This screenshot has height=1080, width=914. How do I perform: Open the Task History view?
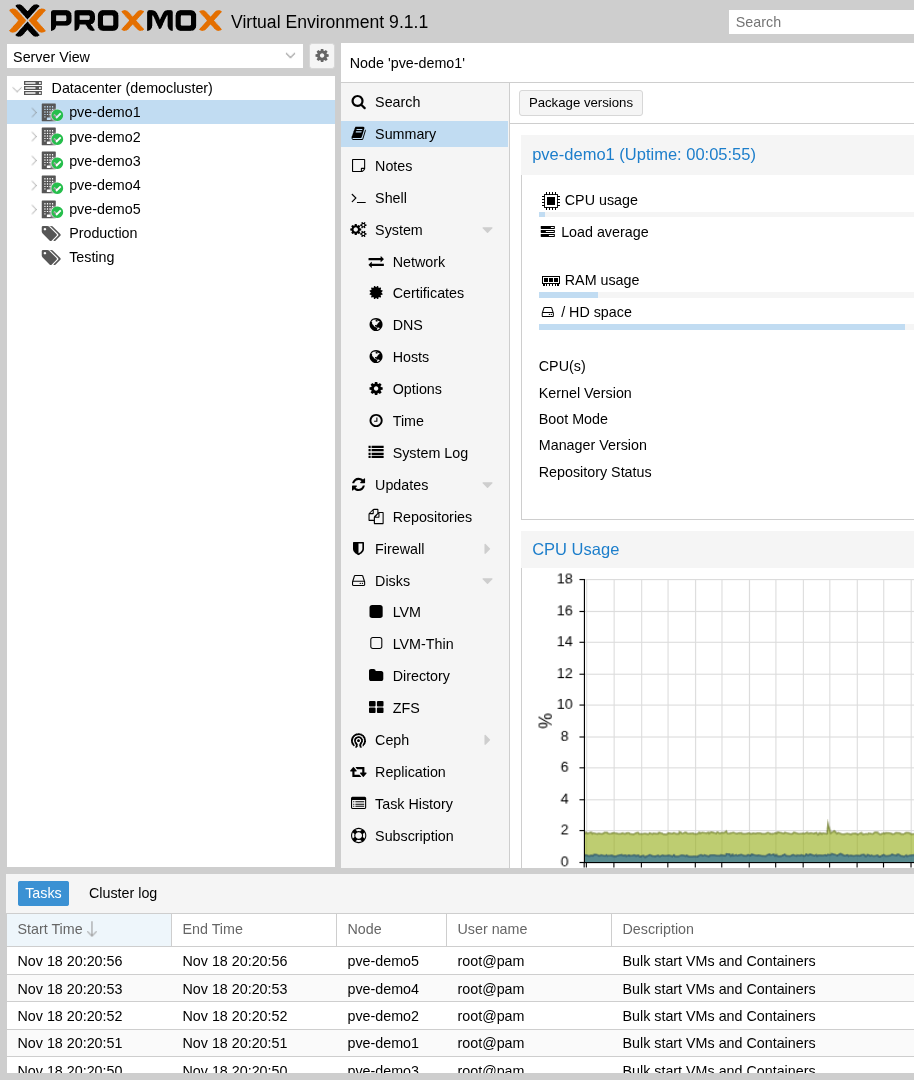(x=415, y=803)
